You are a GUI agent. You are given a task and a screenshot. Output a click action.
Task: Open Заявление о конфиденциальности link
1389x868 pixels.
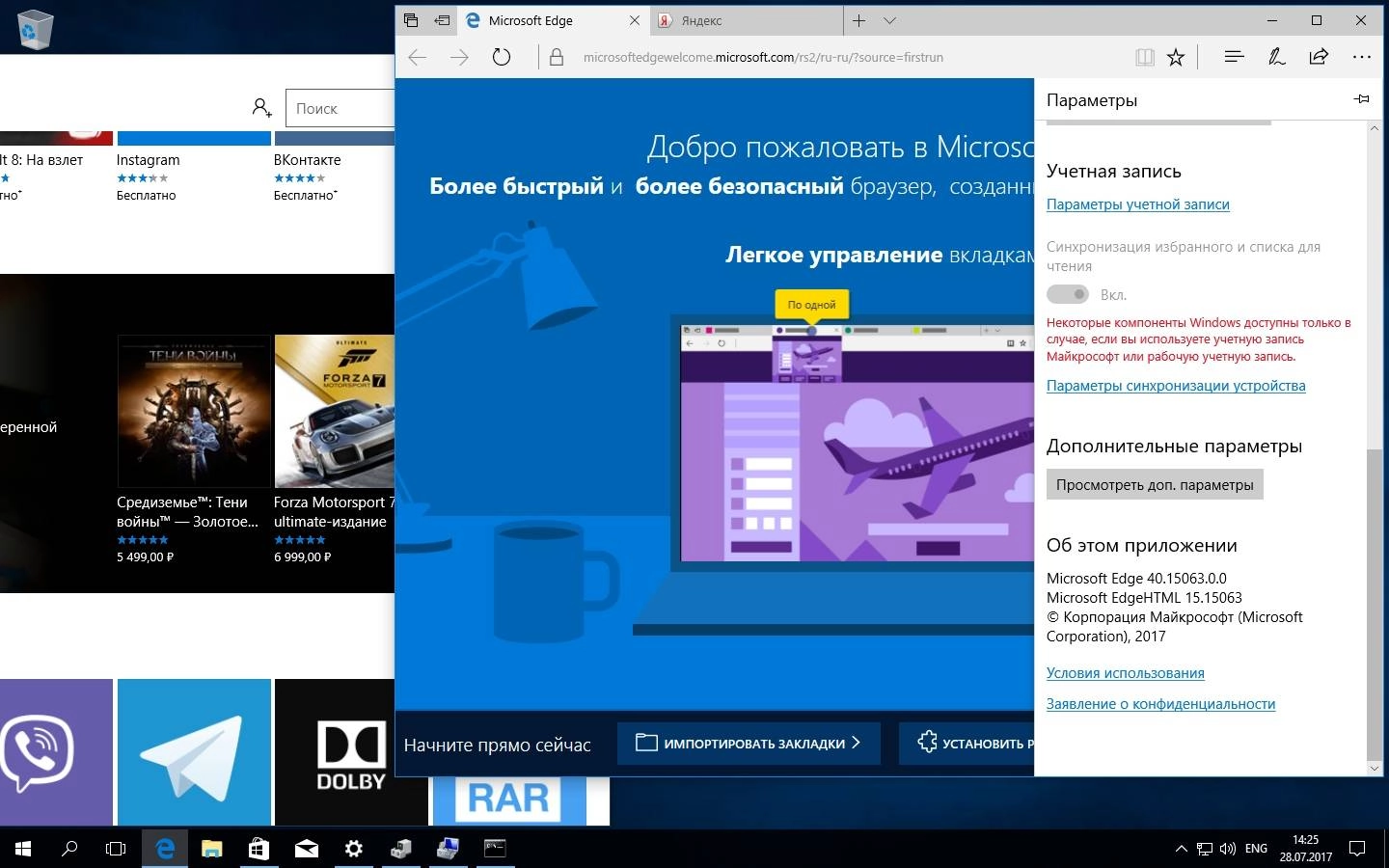click(1160, 704)
